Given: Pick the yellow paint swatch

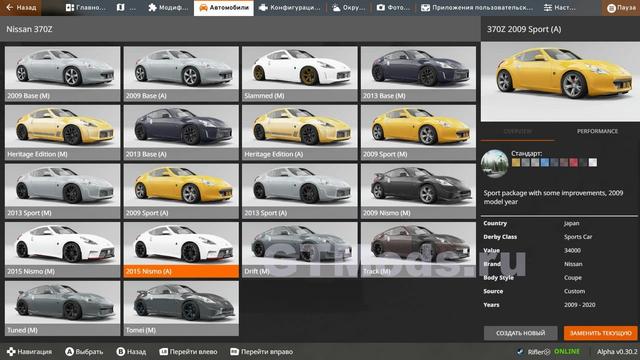Looking at the screenshot, I should pyautogui.click(x=516, y=162).
